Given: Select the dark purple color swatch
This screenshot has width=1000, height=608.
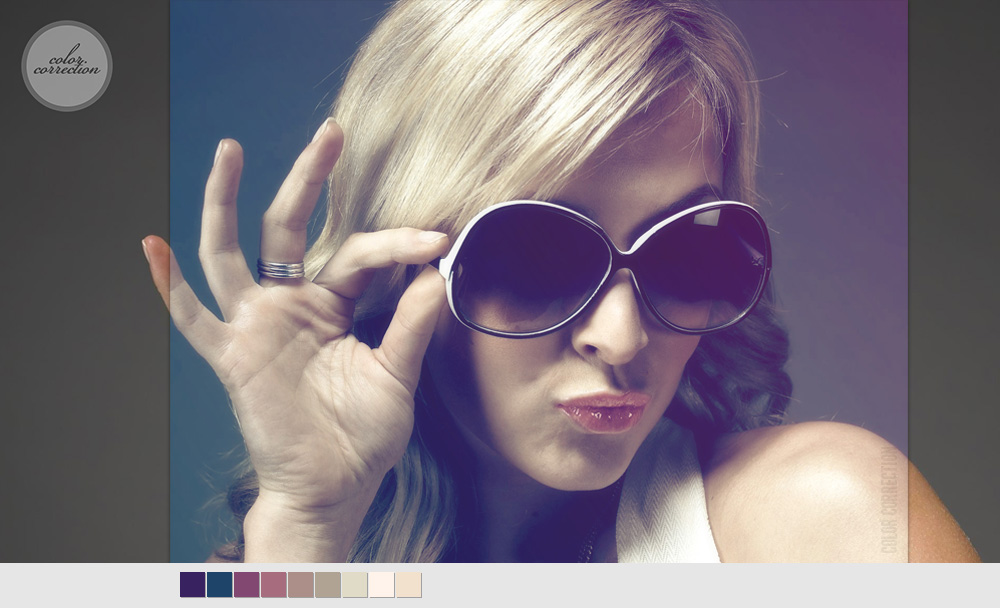Looking at the screenshot, I should (x=193, y=585).
